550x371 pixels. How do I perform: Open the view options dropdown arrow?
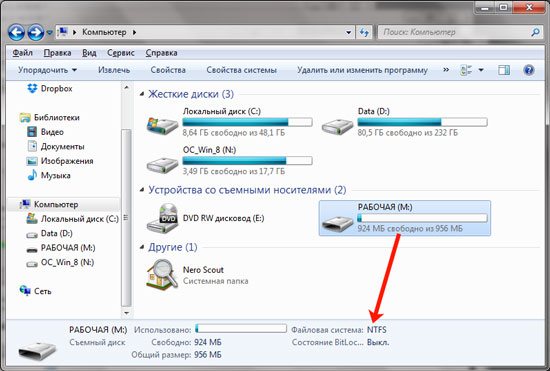click(481, 70)
